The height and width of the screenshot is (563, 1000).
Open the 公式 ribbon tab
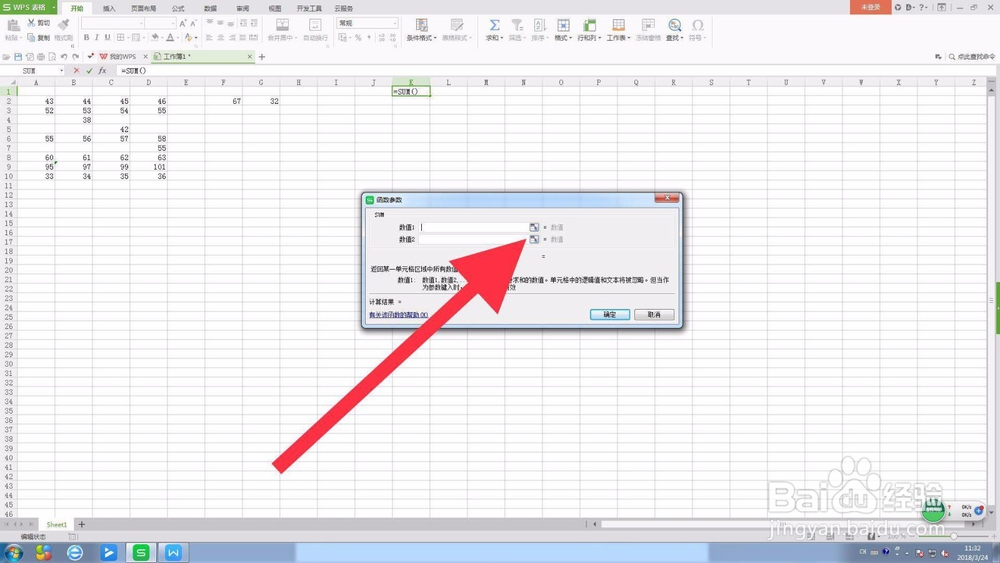pyautogui.click(x=178, y=8)
